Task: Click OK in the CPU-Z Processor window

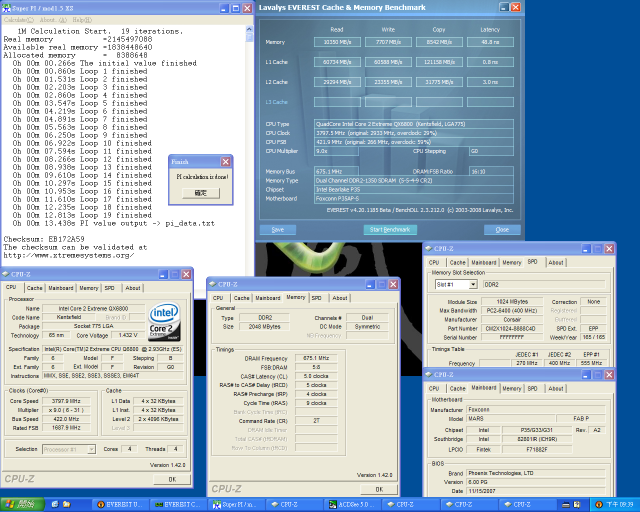Action: coord(172,479)
